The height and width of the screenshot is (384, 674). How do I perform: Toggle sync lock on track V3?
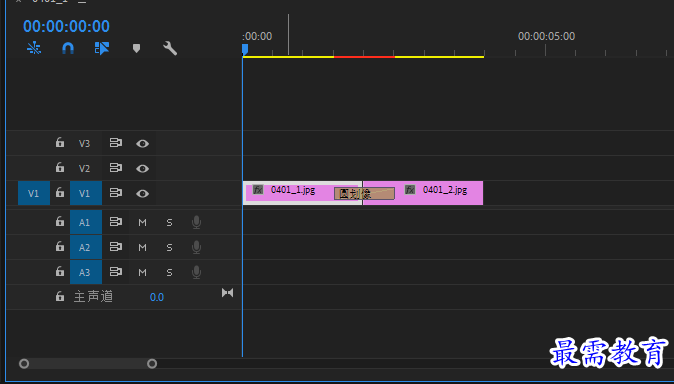click(116, 143)
